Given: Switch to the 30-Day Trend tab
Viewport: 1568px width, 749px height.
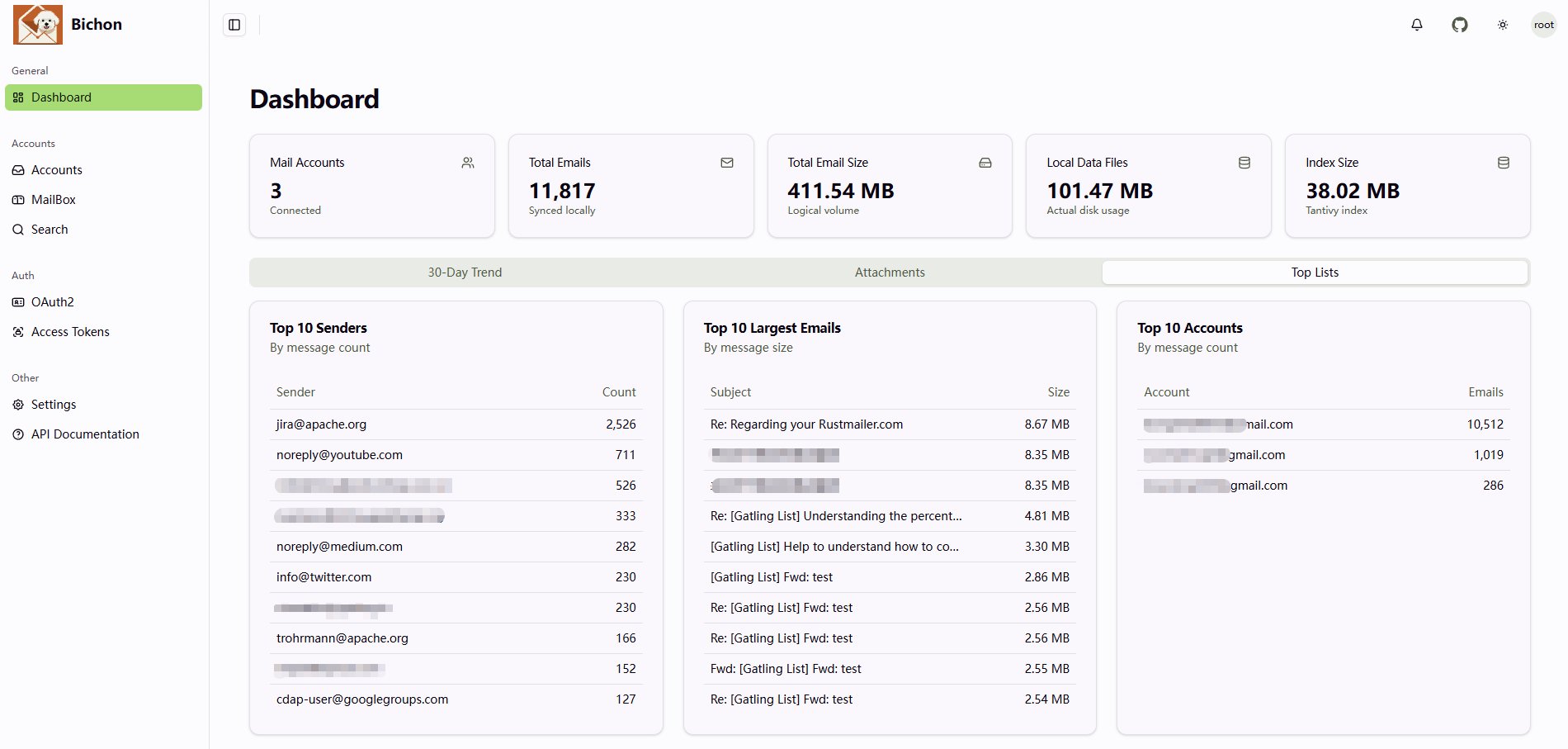Looking at the screenshot, I should pyautogui.click(x=465, y=273).
